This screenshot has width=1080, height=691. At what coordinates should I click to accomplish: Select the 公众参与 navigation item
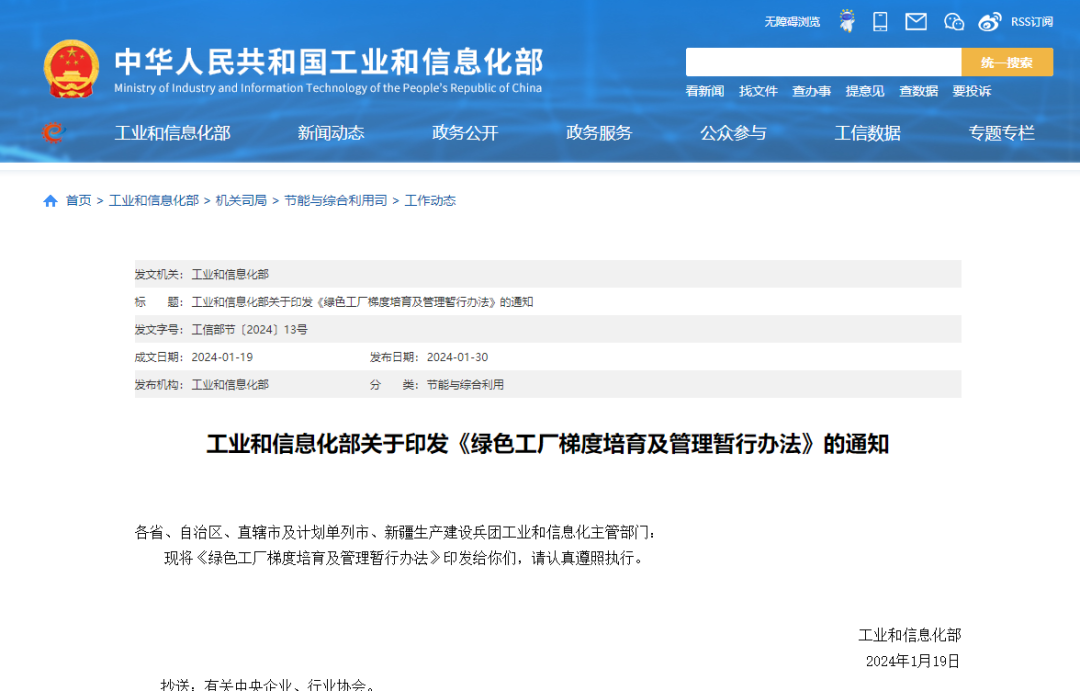click(736, 133)
